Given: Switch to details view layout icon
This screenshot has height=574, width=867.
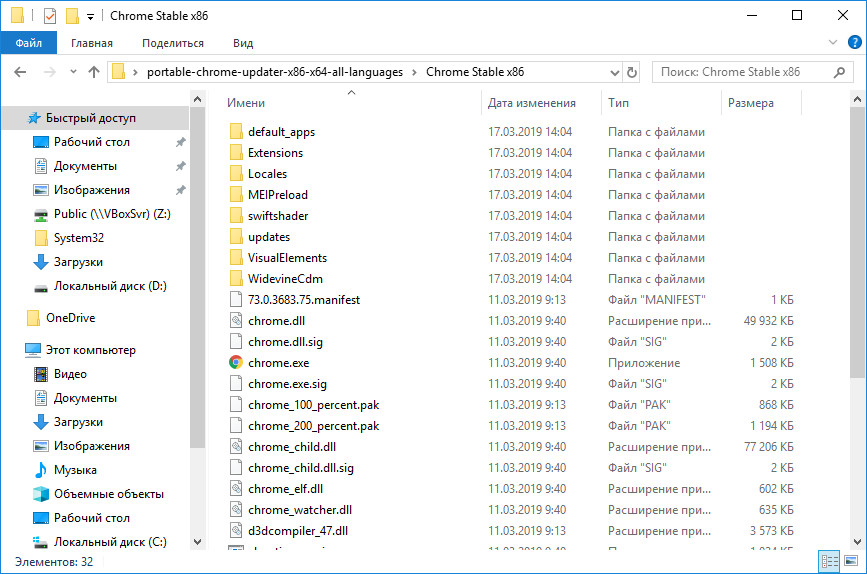Looking at the screenshot, I should tap(830, 562).
